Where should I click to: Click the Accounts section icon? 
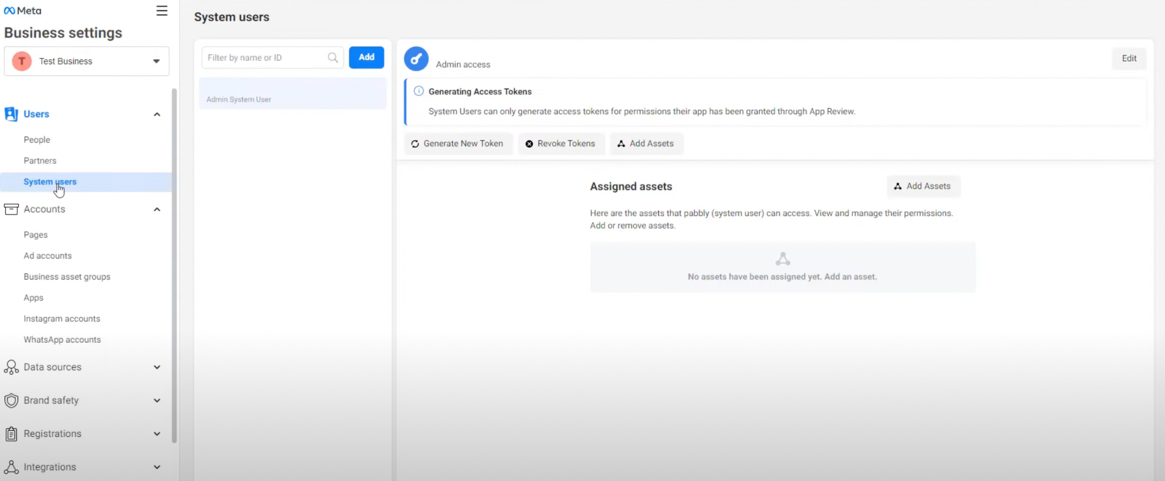11,209
